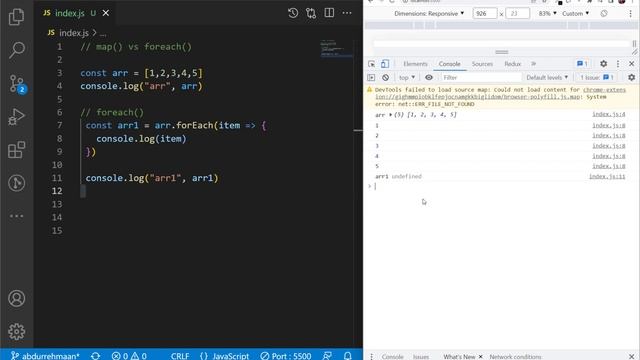The height and width of the screenshot is (360, 640).
Task: Edit the viewport height field
Action: [518, 13]
